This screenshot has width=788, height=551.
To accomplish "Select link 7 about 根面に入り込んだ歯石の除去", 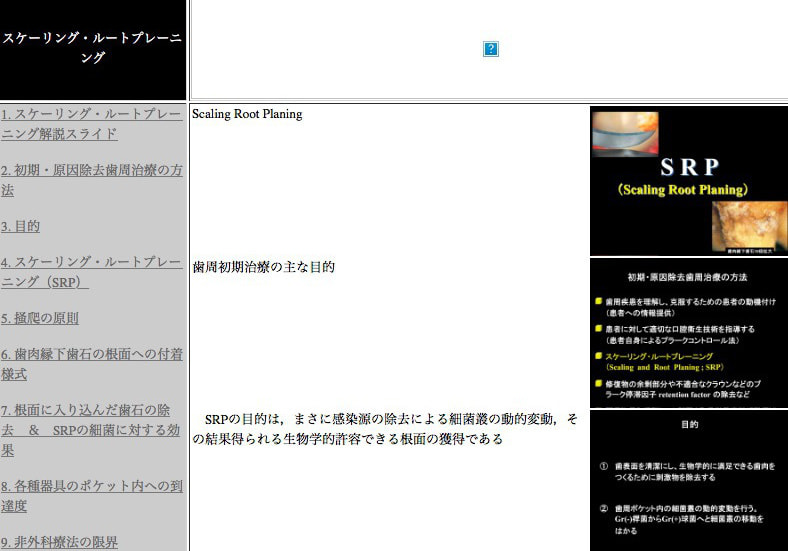I will point(92,430).
